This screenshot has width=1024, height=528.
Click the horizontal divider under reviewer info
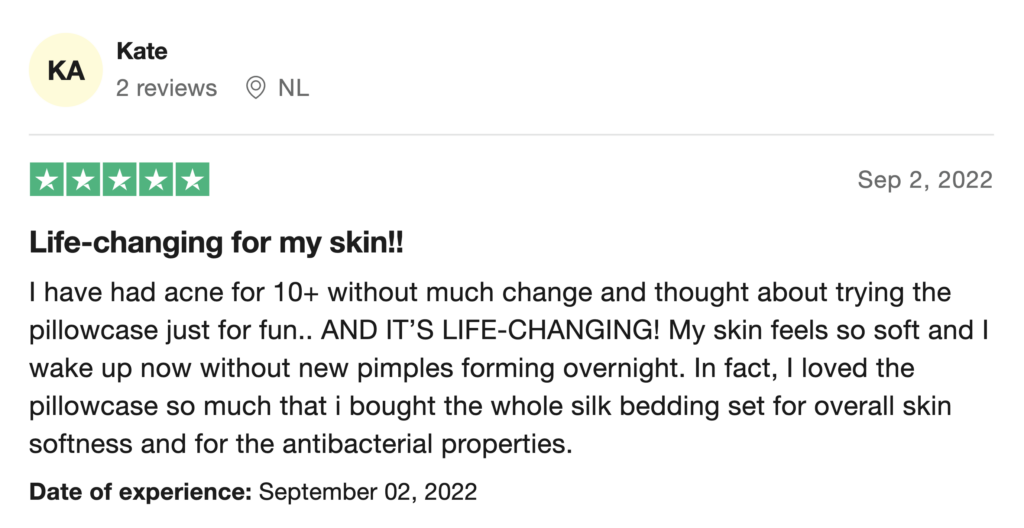click(511, 135)
